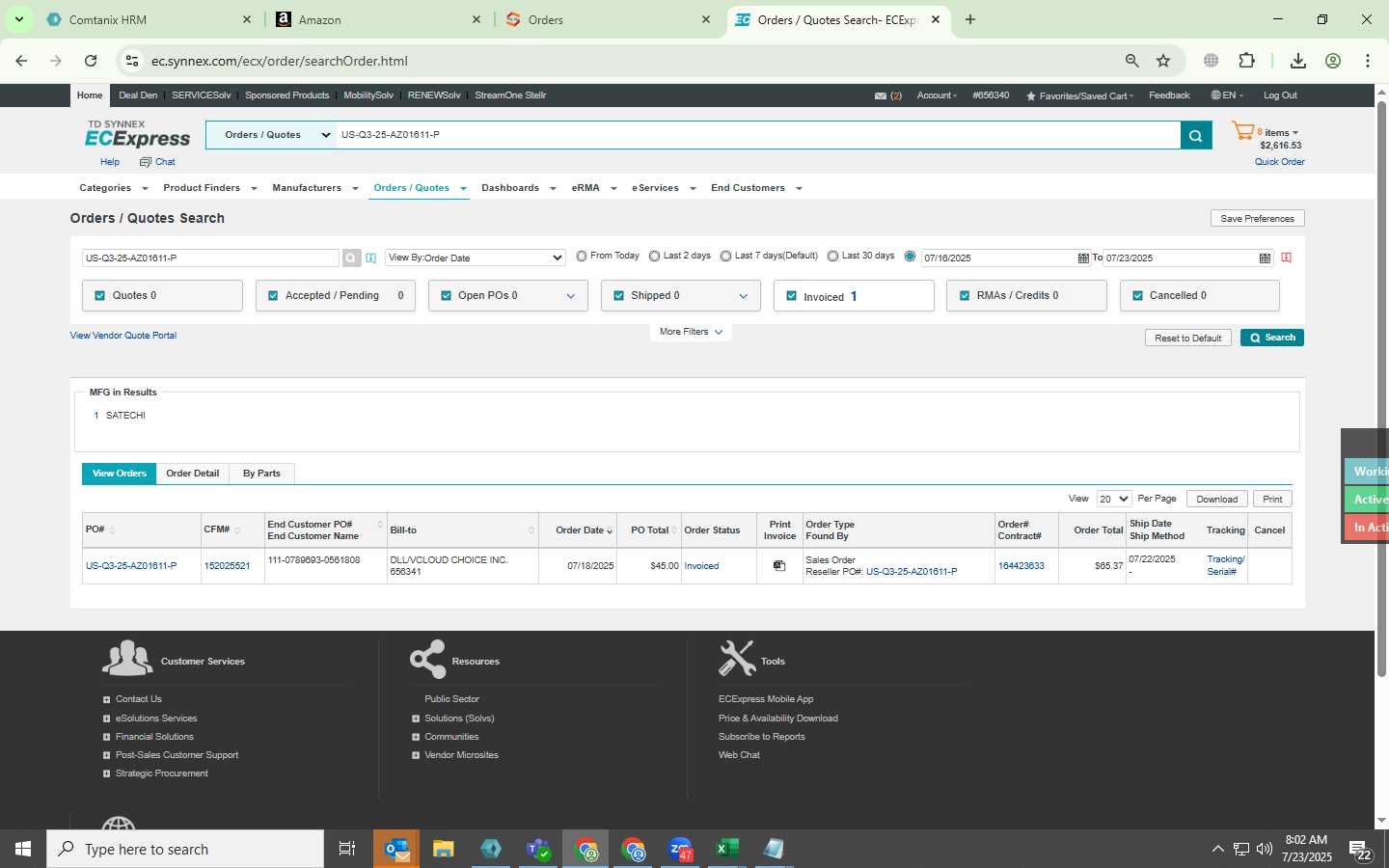Click the print invoice icon in order row
The height and width of the screenshot is (868, 1389).
[x=779, y=566]
